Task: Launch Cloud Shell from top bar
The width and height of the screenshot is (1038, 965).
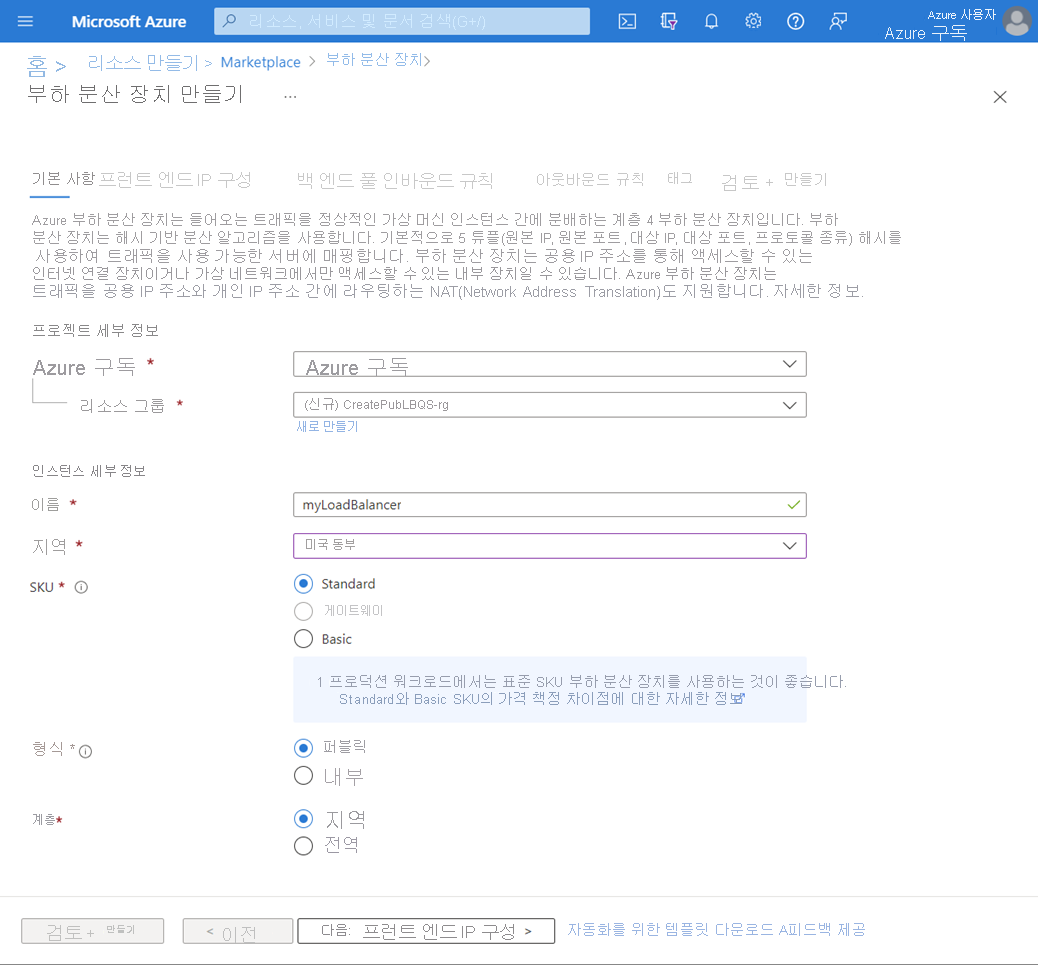Action: pos(628,21)
